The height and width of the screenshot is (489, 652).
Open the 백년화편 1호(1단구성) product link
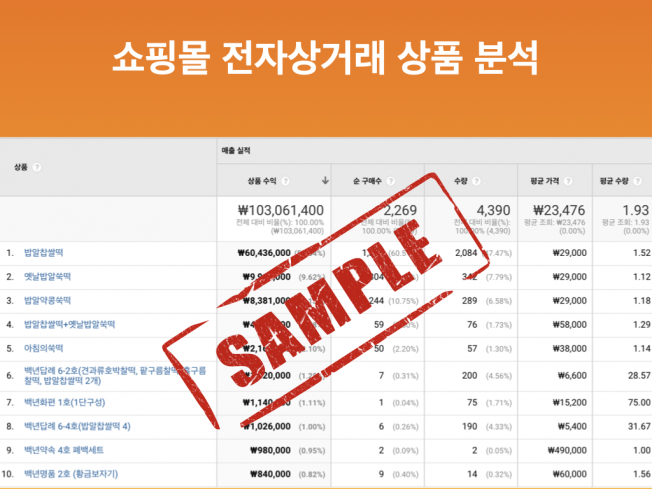point(64,402)
